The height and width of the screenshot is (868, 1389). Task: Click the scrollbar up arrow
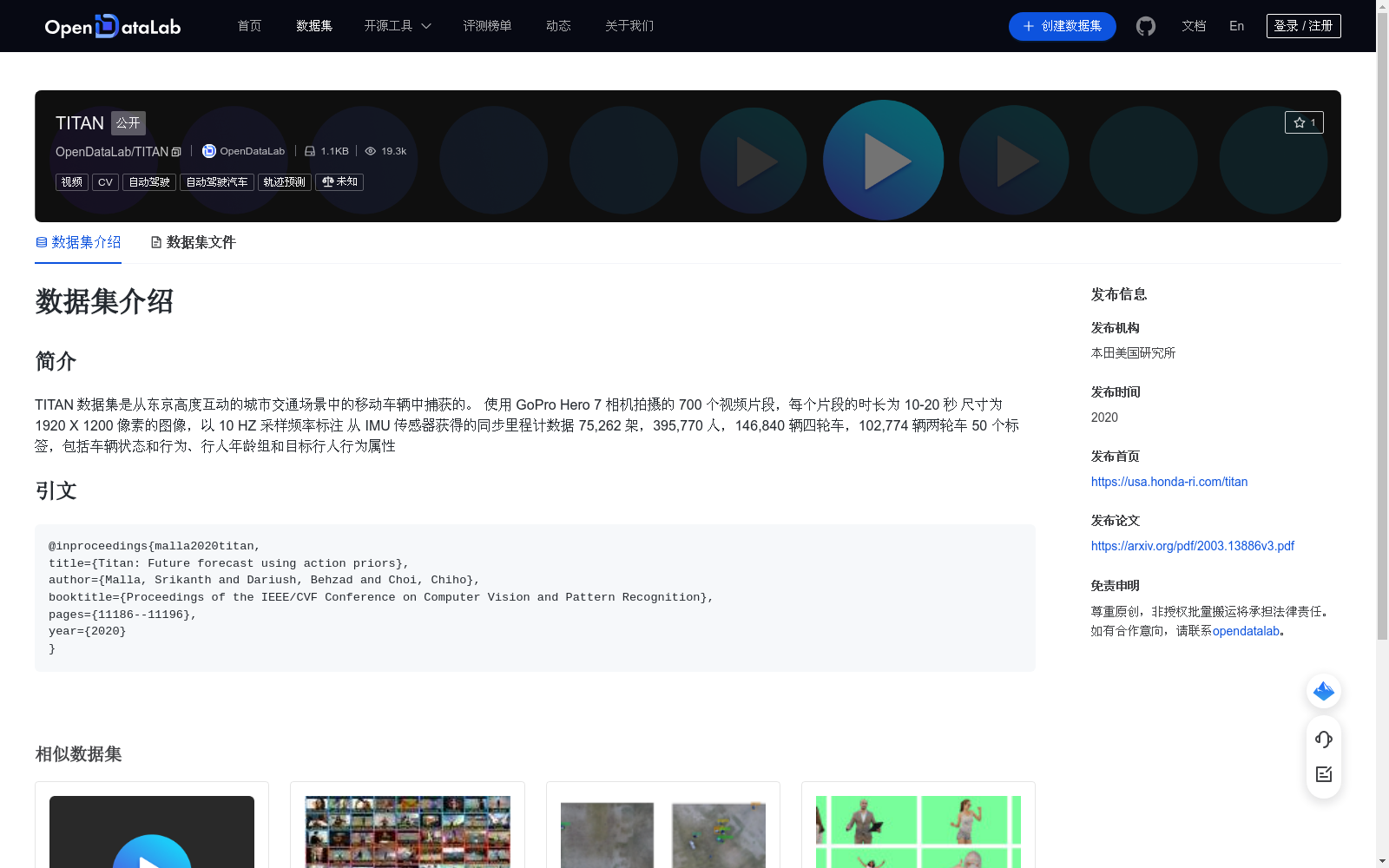pos(1382,6)
